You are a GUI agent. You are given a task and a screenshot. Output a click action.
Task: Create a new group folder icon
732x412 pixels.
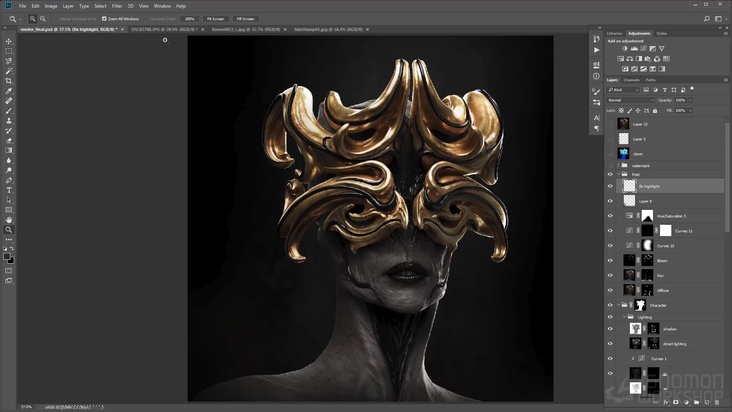click(697, 402)
